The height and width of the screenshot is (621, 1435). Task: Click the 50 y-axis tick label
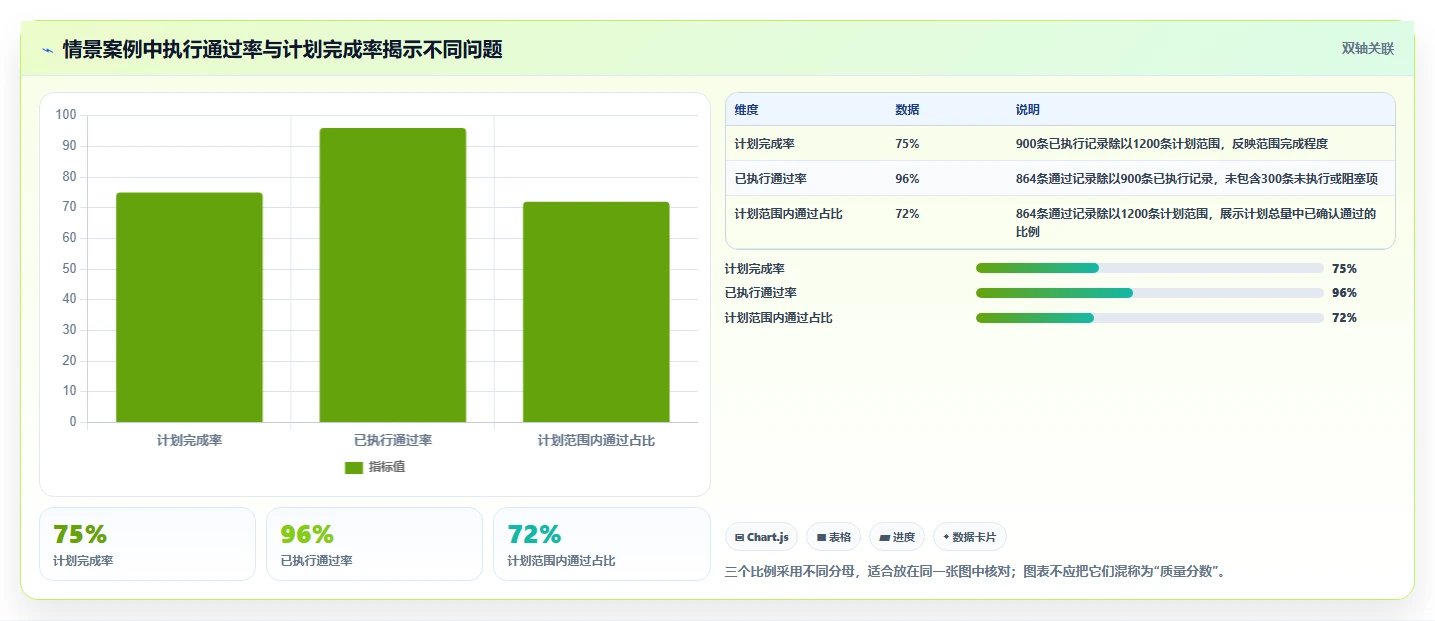69,269
